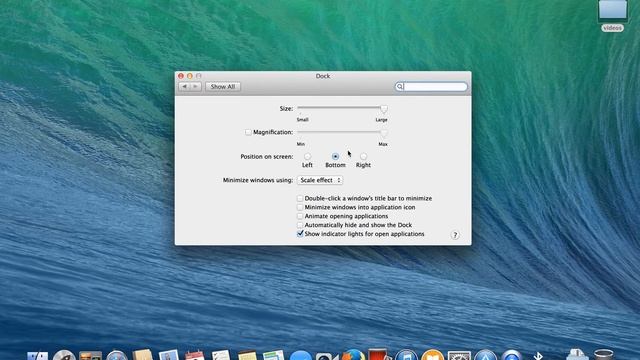Open the Trash in the Dock
Viewport: 640px width, 360px height.
pos(603,354)
